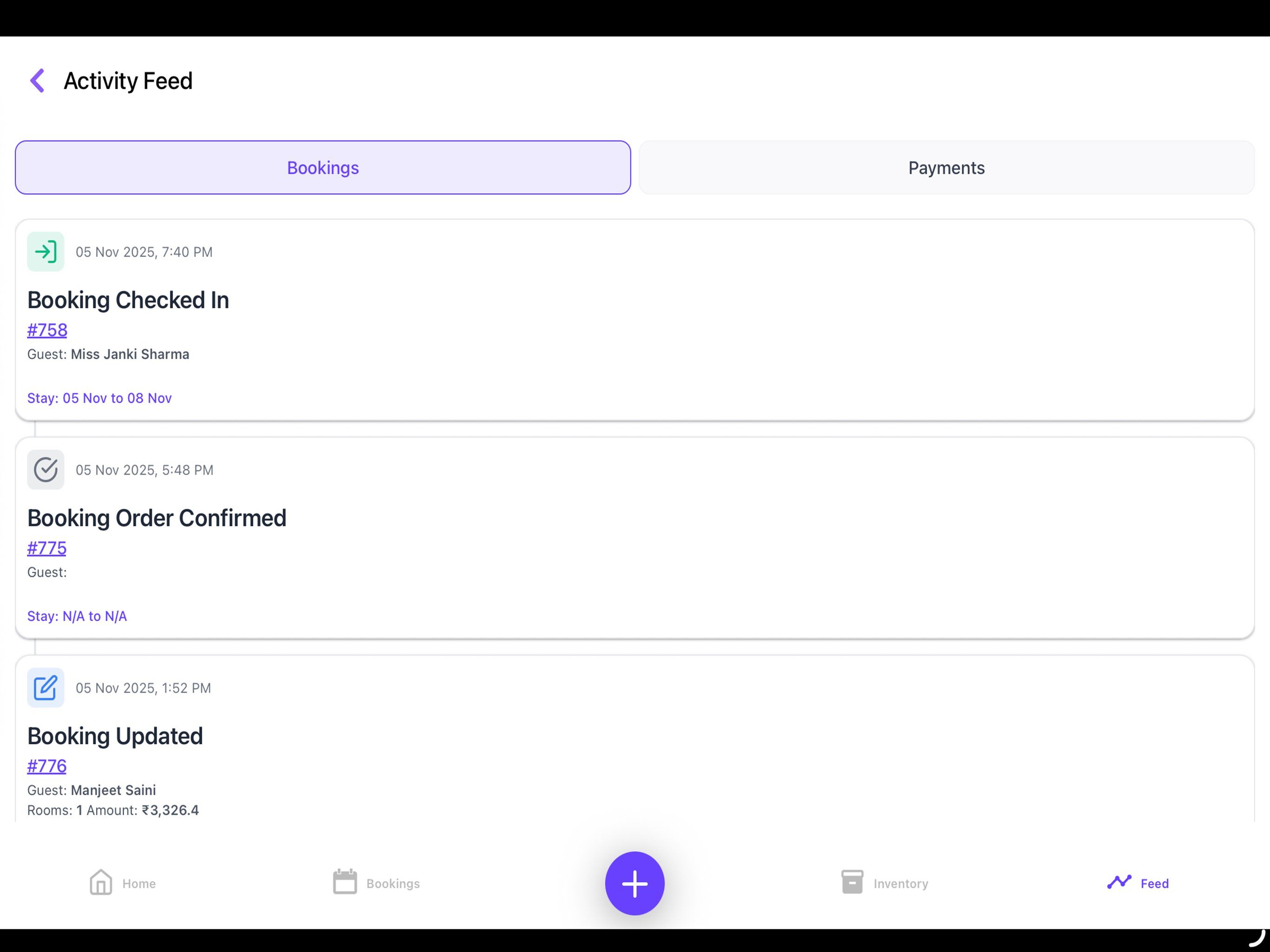Go back using the purple chevron arrow
This screenshot has width=1270, height=952.
point(37,80)
